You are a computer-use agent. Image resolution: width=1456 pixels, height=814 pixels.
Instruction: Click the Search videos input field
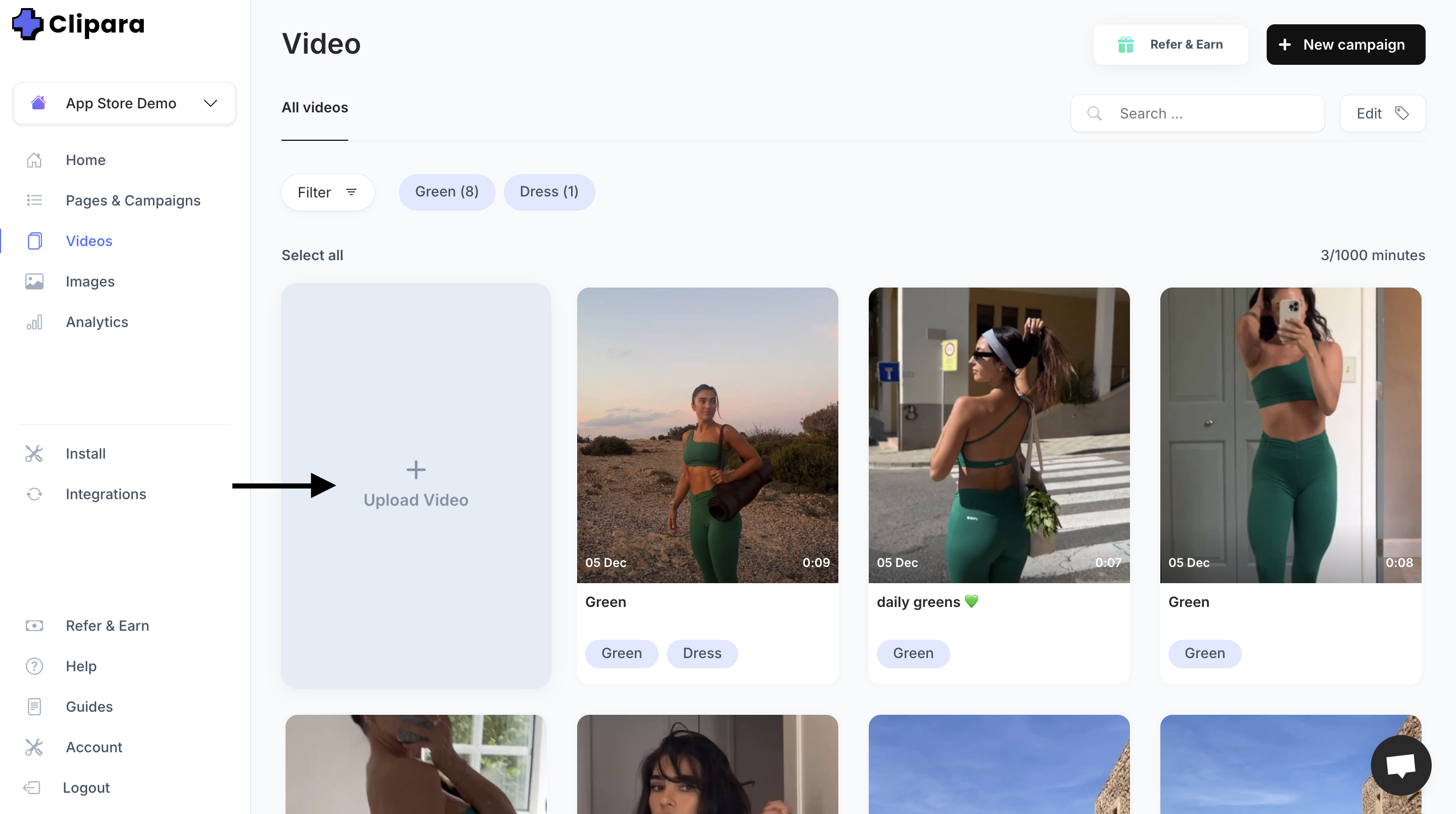coord(1197,113)
